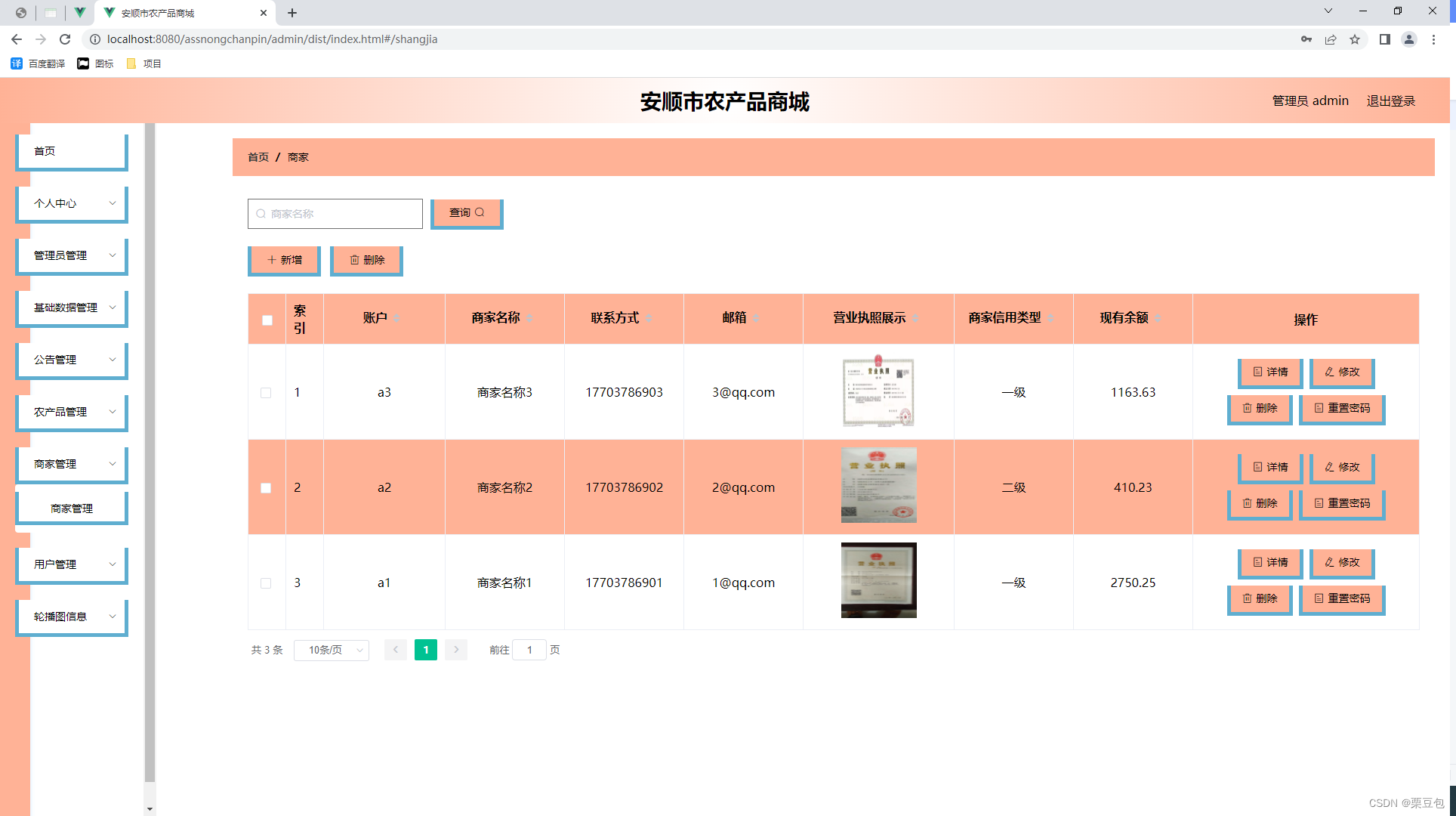Screen dimensions: 1456x816
Task: Click the trash 删除 button above table
Action: coord(366,260)
